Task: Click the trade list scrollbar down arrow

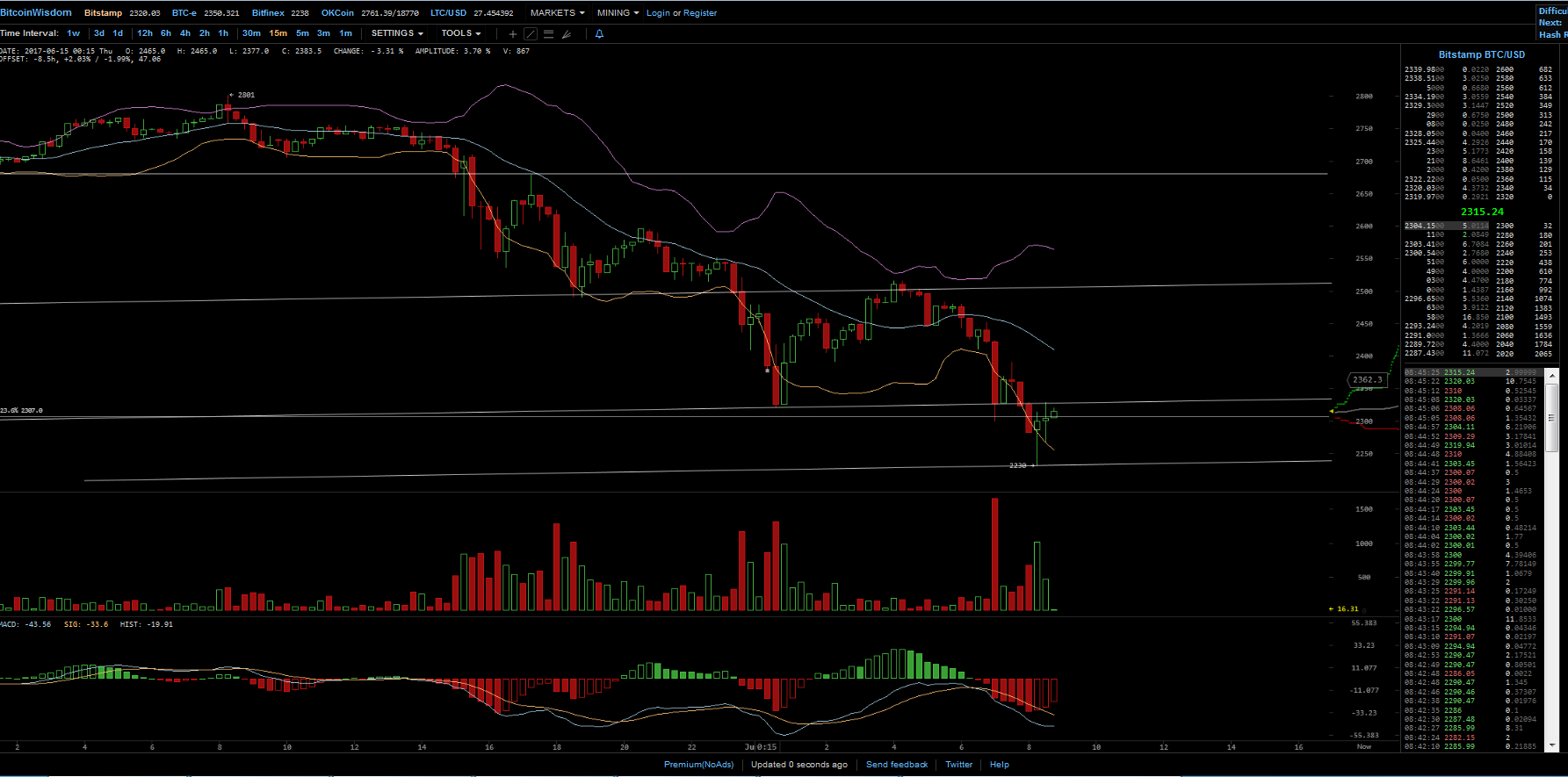Action: tap(1552, 745)
